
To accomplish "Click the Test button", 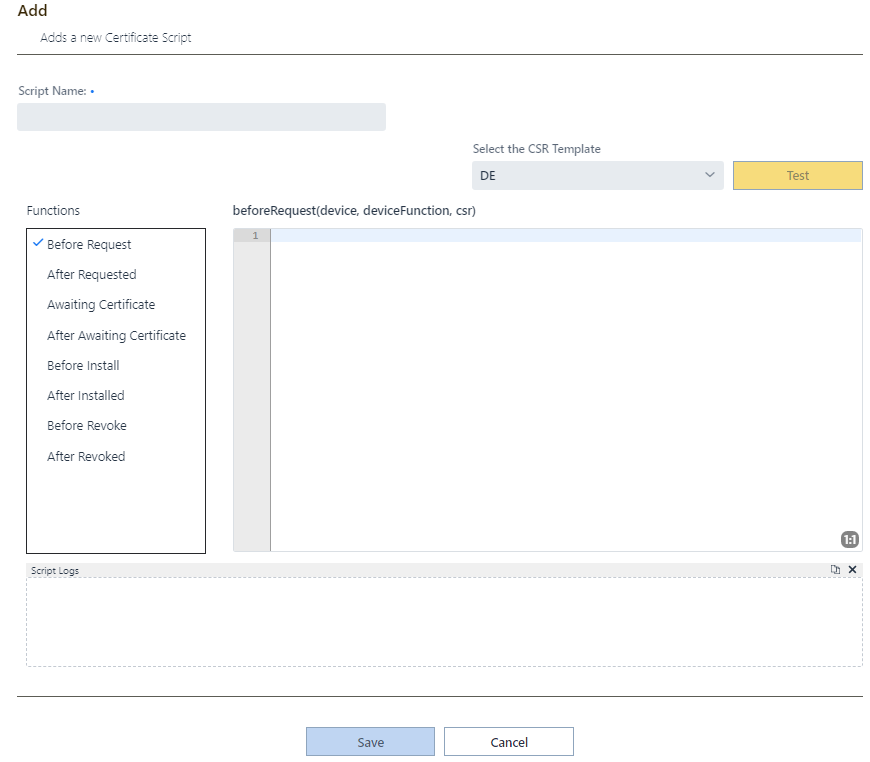I will pos(797,175).
